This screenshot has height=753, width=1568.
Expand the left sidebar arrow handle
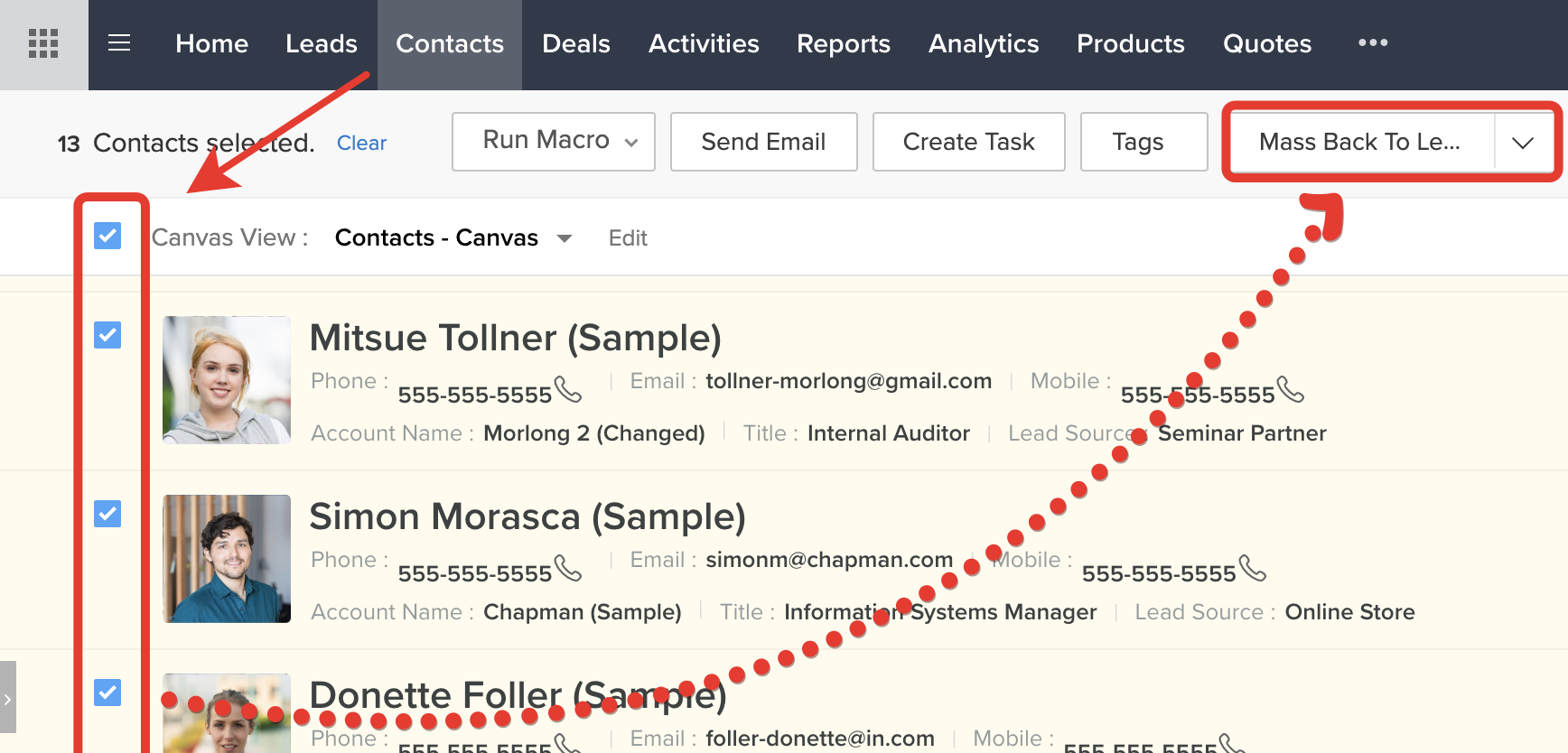[x=8, y=698]
